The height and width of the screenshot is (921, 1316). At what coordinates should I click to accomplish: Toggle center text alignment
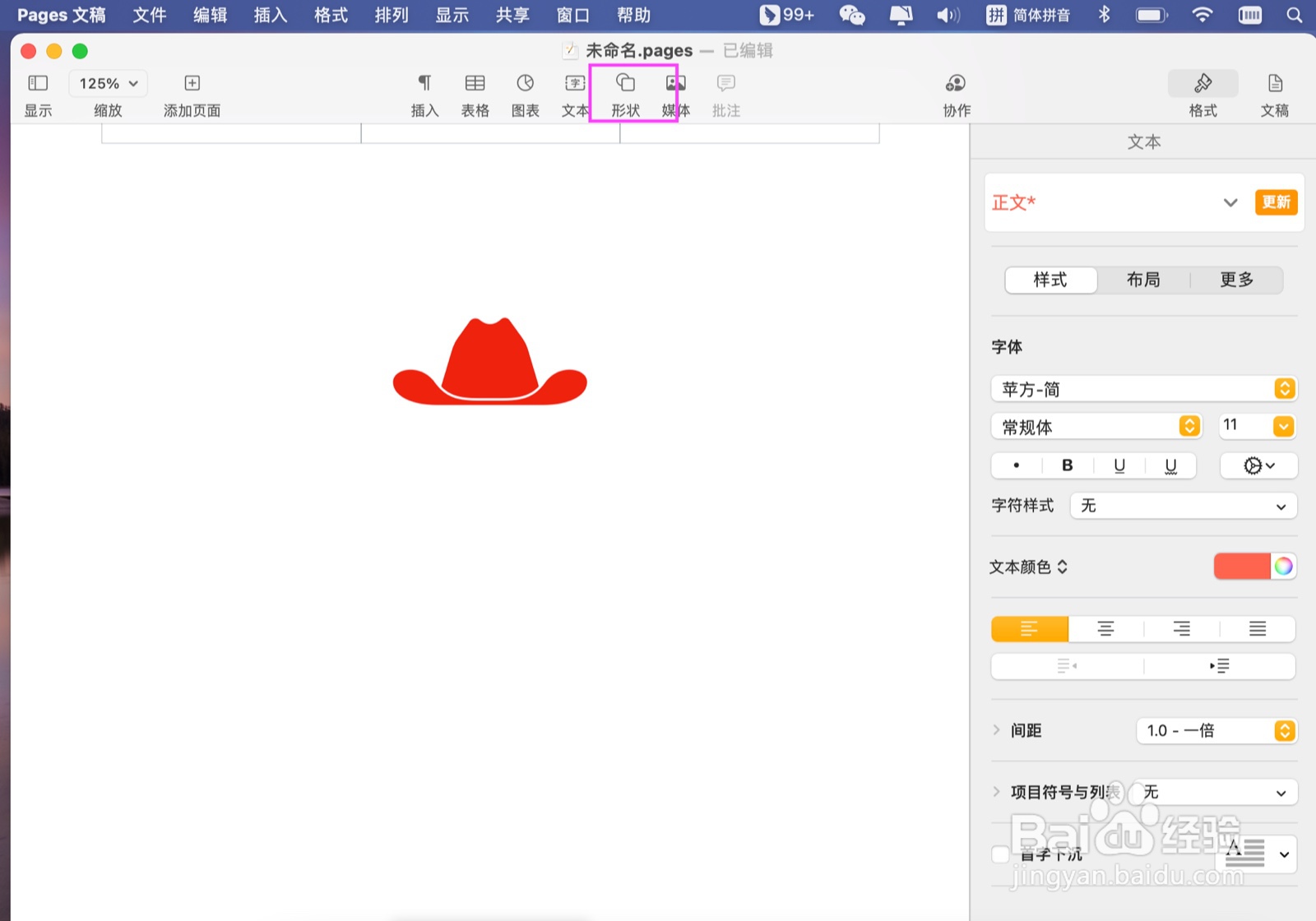point(1105,629)
